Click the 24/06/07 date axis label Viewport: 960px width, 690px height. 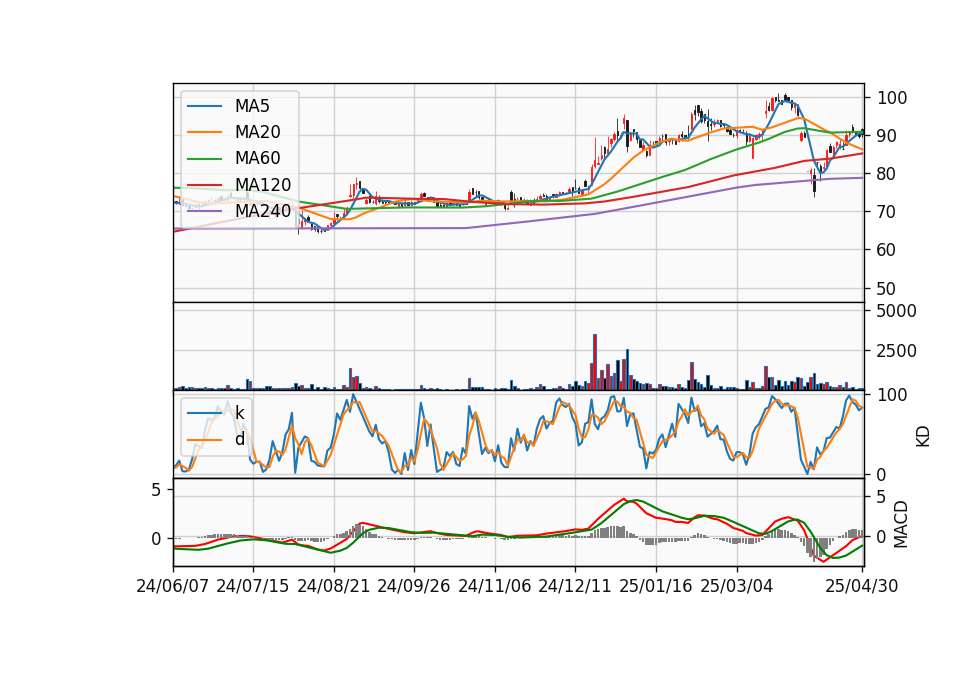[x=173, y=586]
